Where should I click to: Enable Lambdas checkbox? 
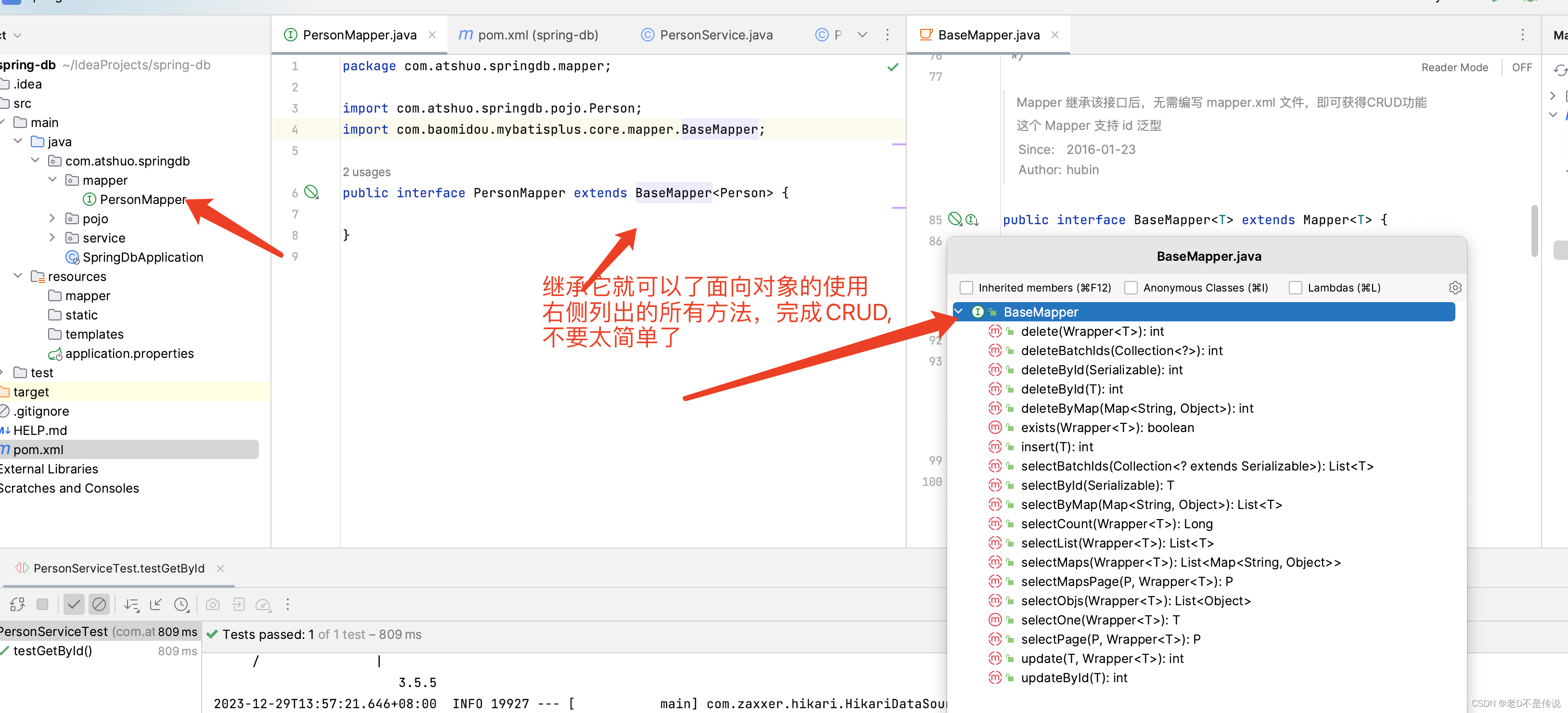(1295, 288)
